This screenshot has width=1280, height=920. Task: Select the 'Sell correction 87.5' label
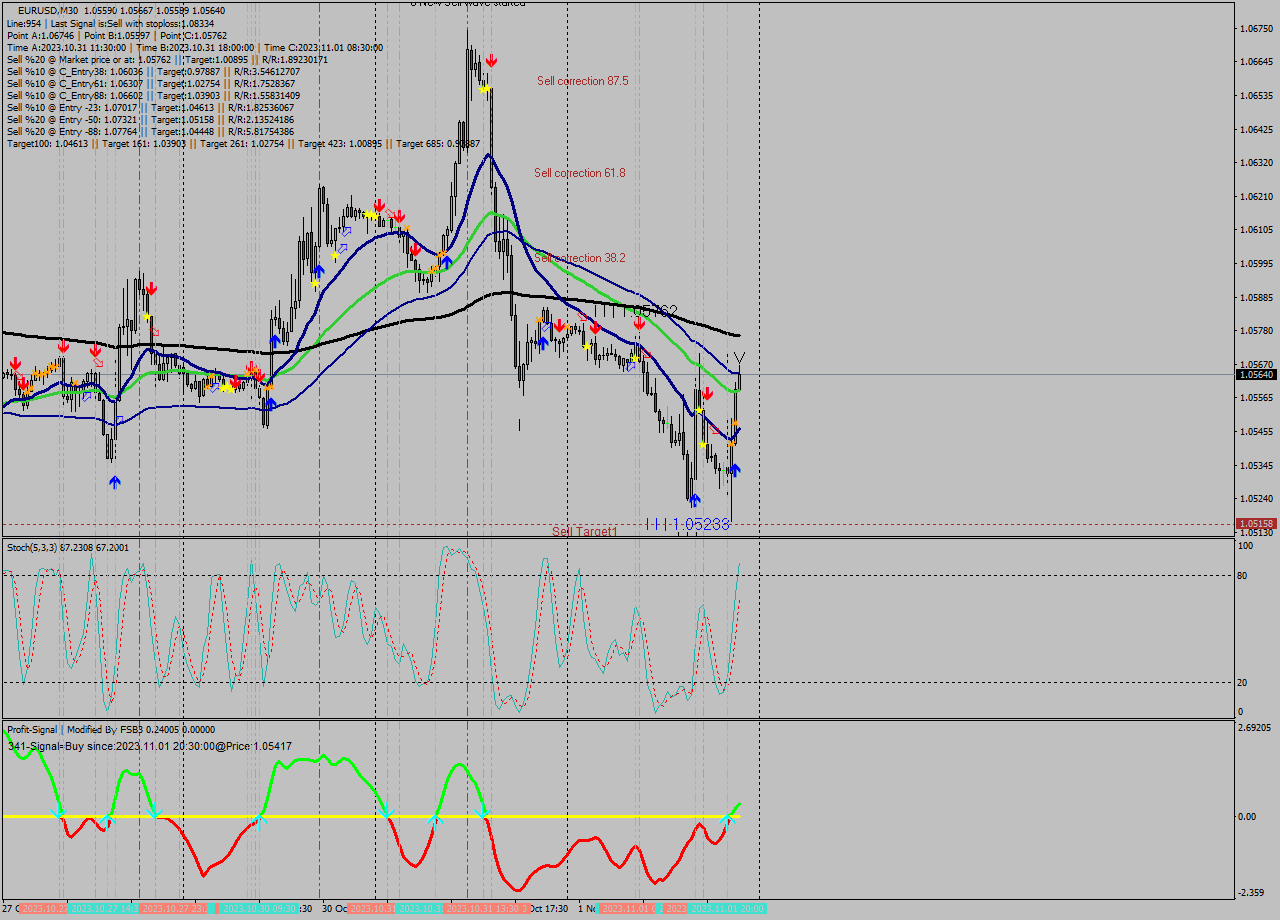coord(582,81)
